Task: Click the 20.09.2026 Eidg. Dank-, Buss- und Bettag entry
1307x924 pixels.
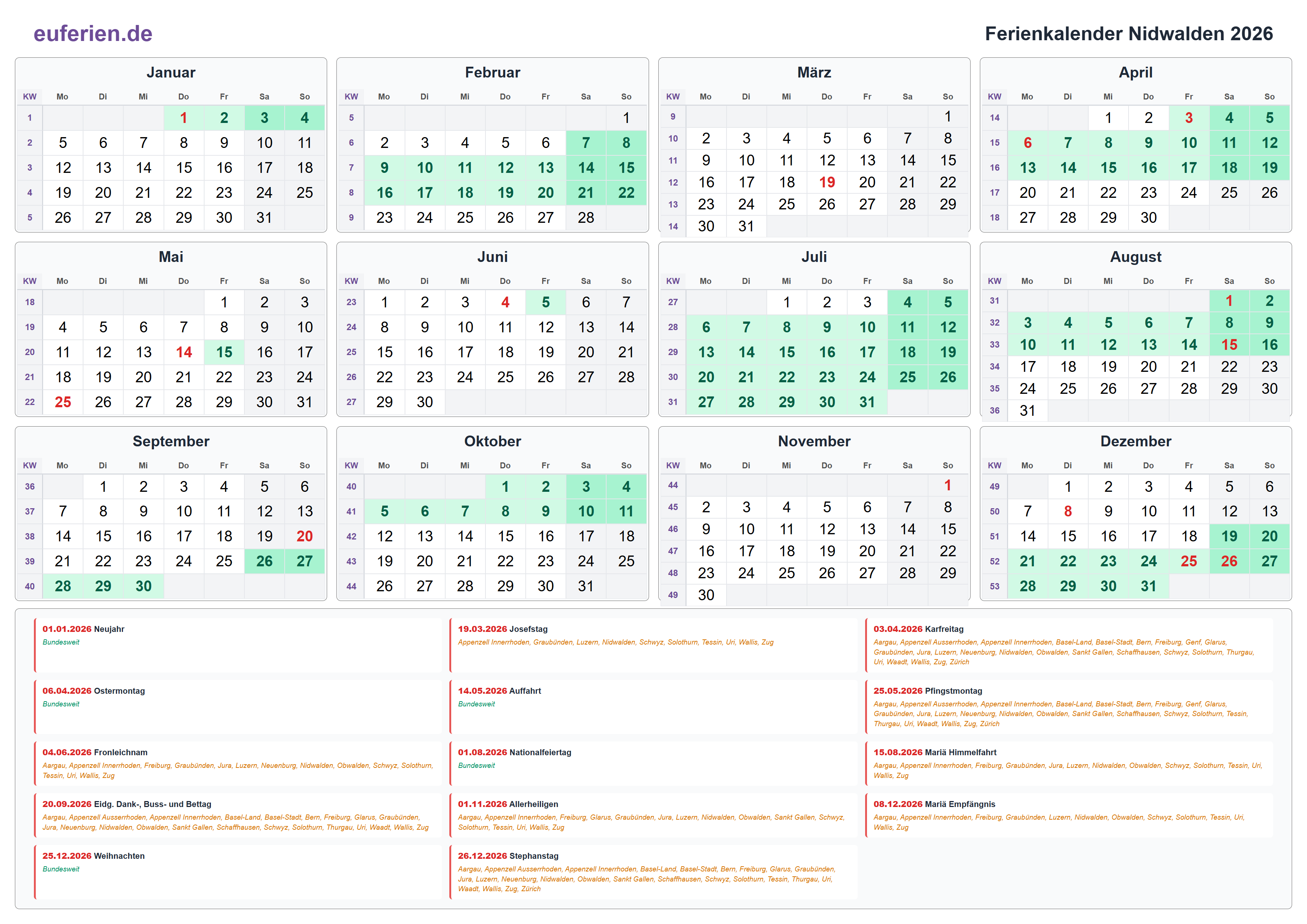Action: [x=238, y=816]
